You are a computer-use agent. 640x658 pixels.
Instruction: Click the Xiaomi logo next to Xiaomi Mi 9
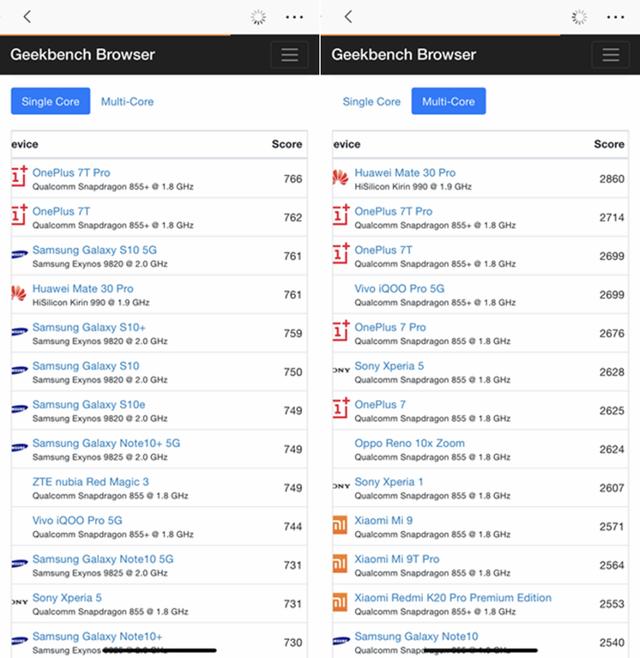point(340,525)
